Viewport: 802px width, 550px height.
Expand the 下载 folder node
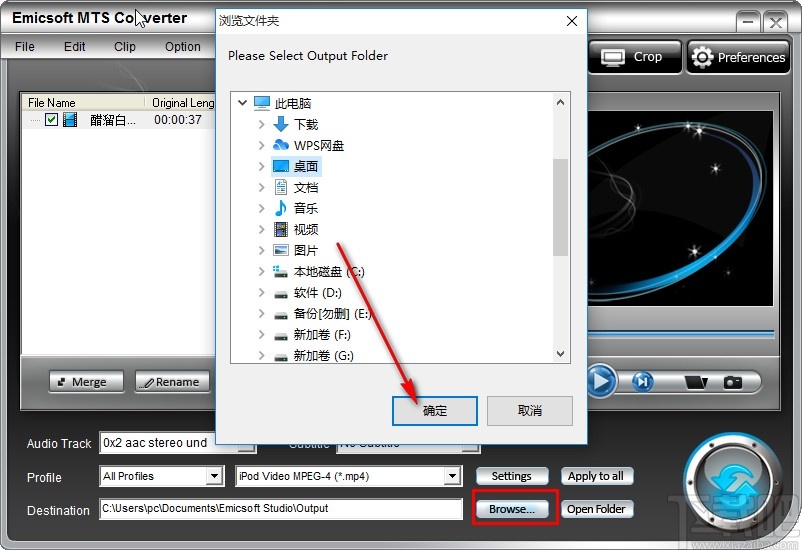(261, 124)
